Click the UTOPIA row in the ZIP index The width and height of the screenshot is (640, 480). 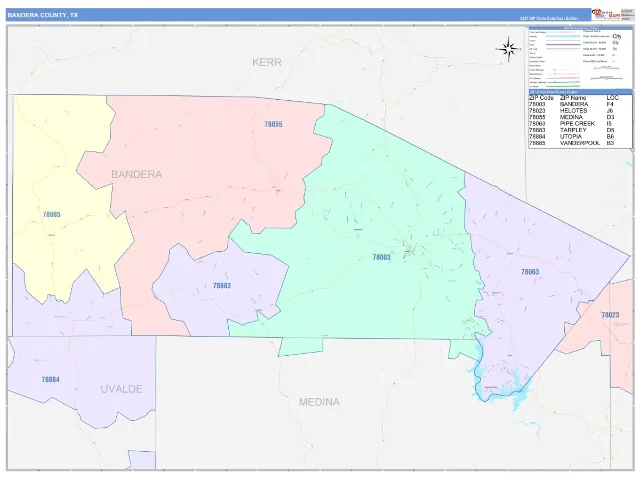[580, 137]
